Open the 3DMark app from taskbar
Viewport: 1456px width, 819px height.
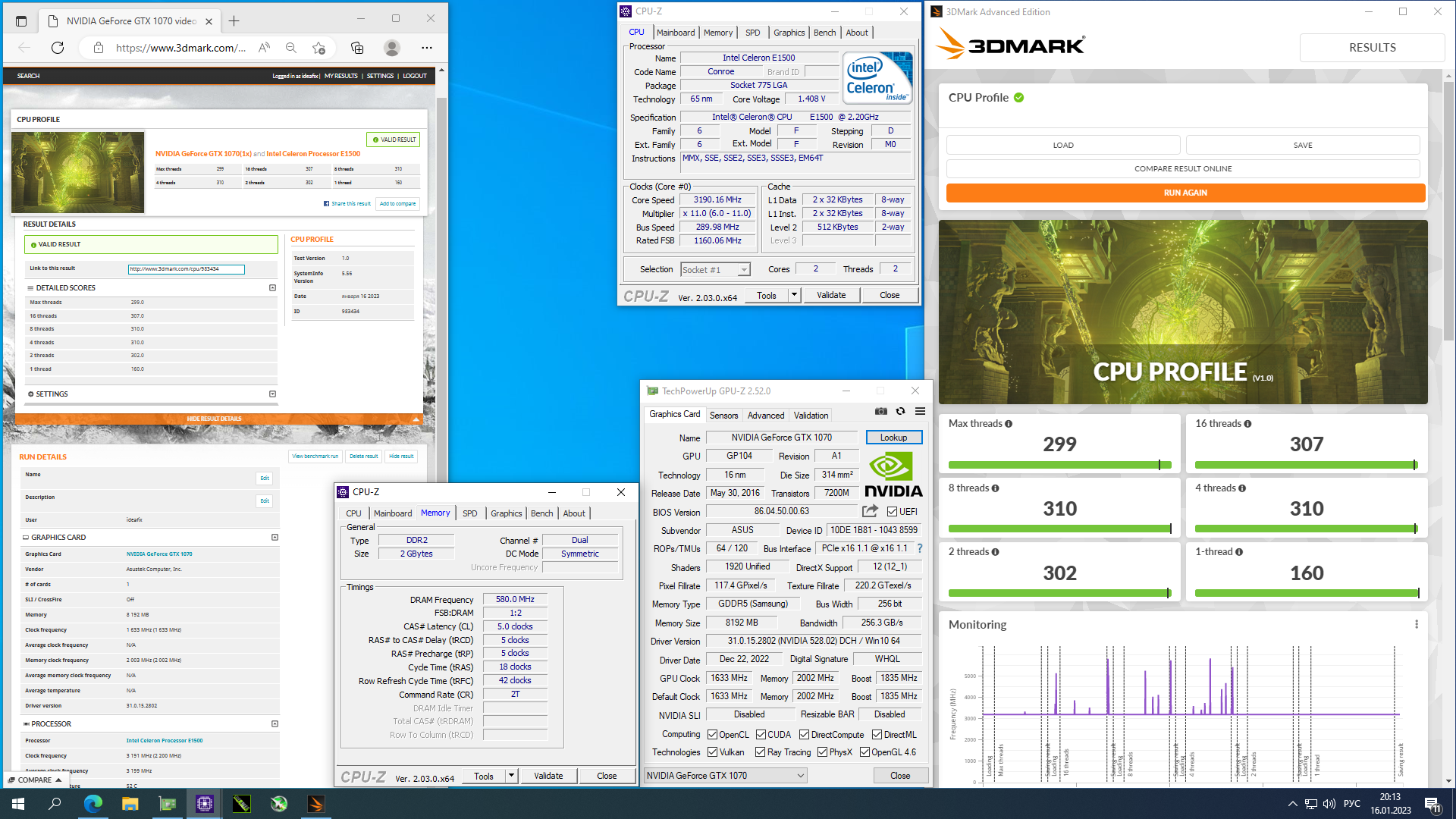pos(316,804)
